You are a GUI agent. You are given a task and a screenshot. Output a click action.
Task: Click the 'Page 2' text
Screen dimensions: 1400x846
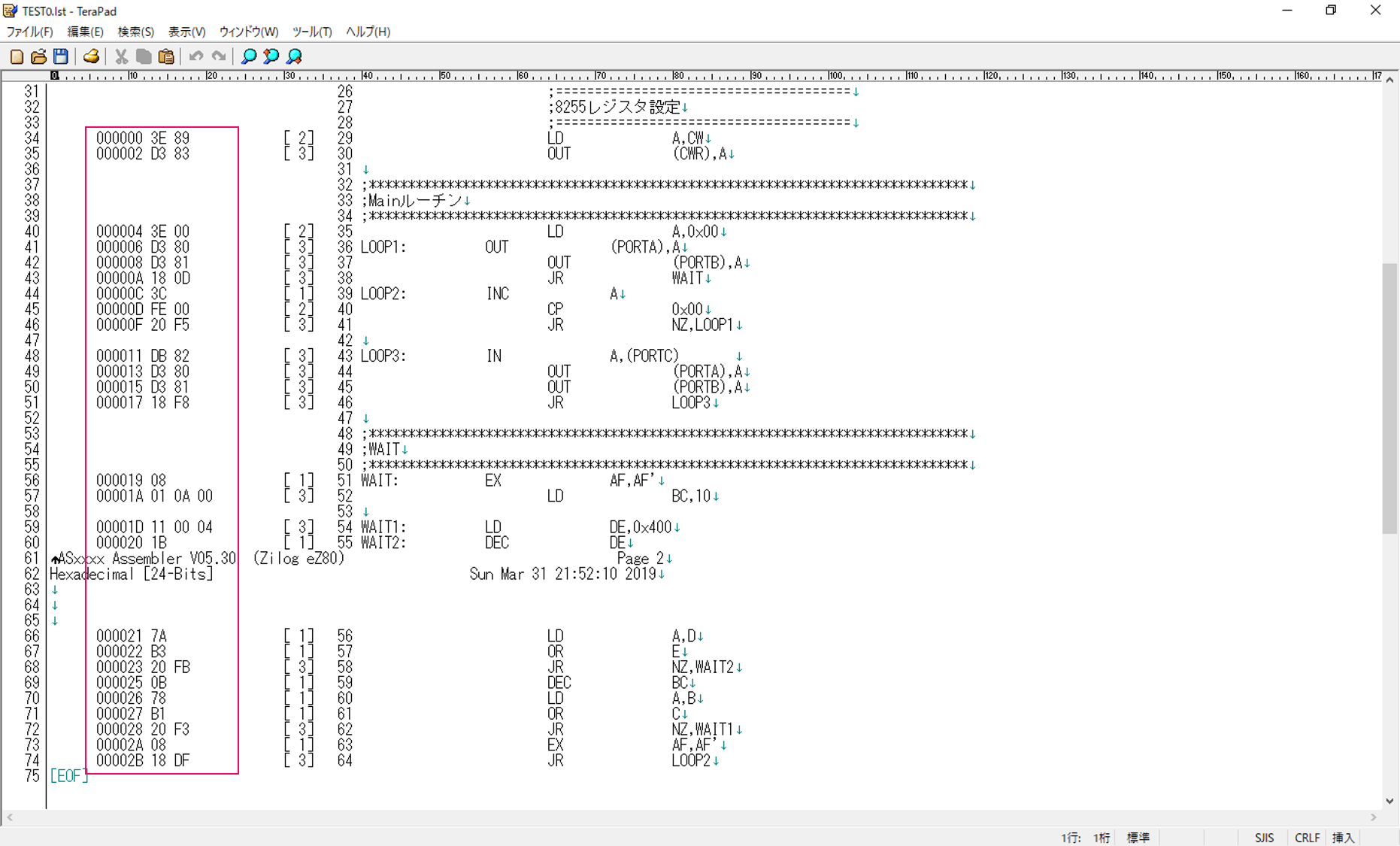point(641,558)
